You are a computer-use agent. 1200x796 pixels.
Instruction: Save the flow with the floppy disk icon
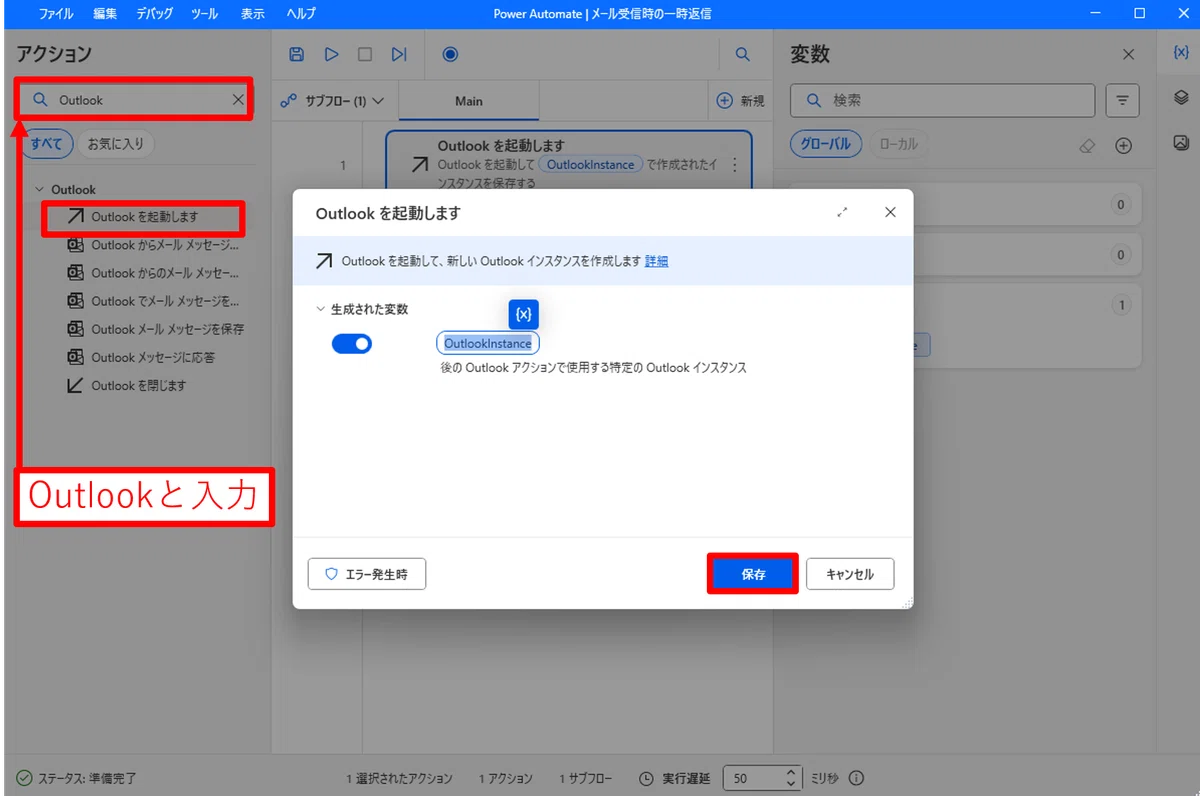pyautogui.click(x=296, y=54)
